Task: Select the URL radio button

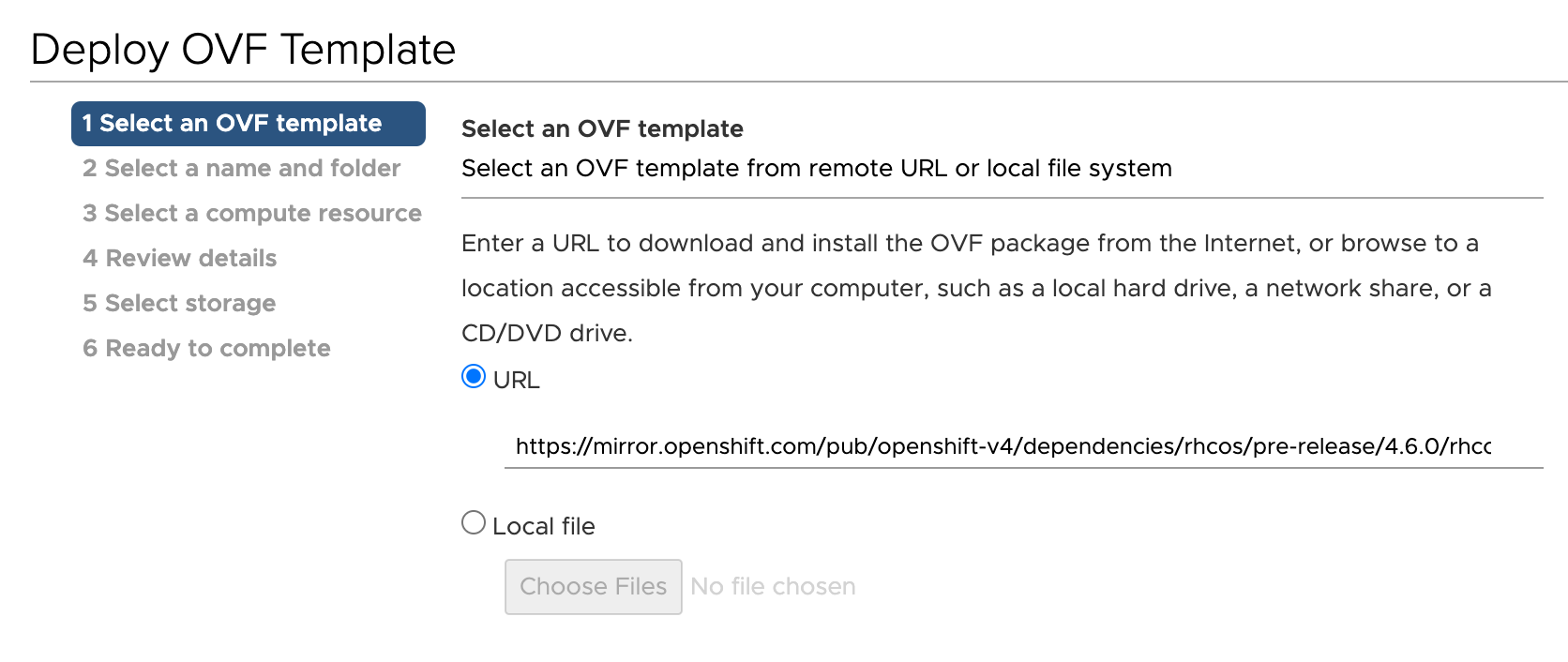Action: point(474,377)
